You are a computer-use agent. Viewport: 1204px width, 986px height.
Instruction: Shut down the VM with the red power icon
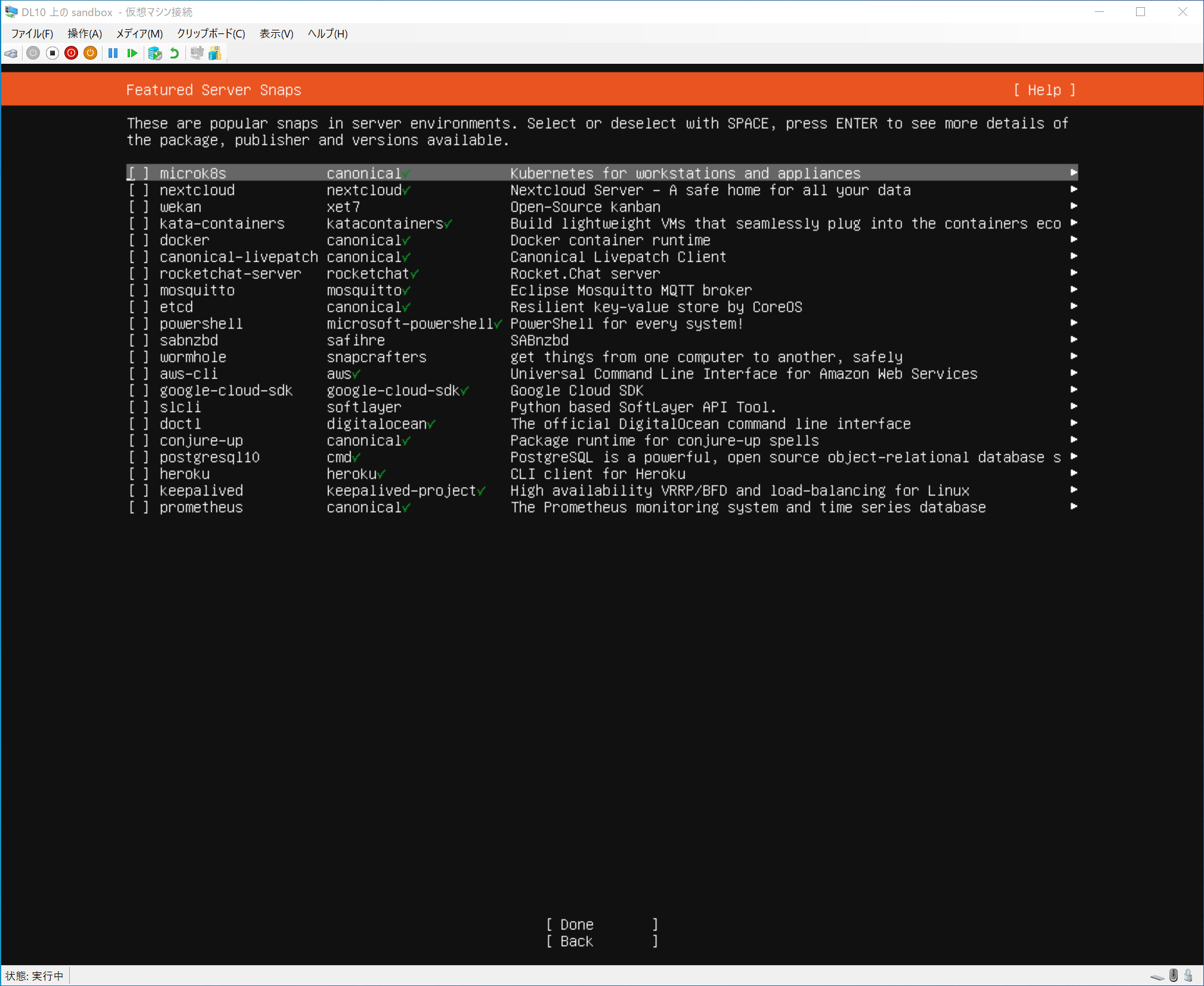[x=72, y=54]
